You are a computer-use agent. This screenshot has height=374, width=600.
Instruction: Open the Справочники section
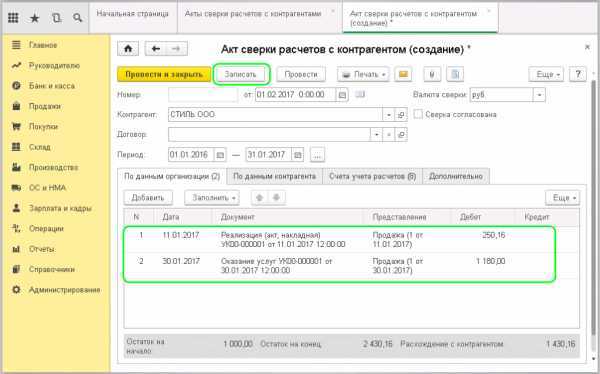[52, 269]
